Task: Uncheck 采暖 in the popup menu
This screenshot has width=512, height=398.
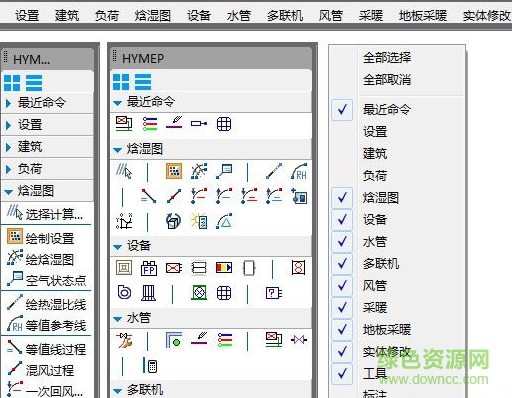Action: click(x=342, y=307)
